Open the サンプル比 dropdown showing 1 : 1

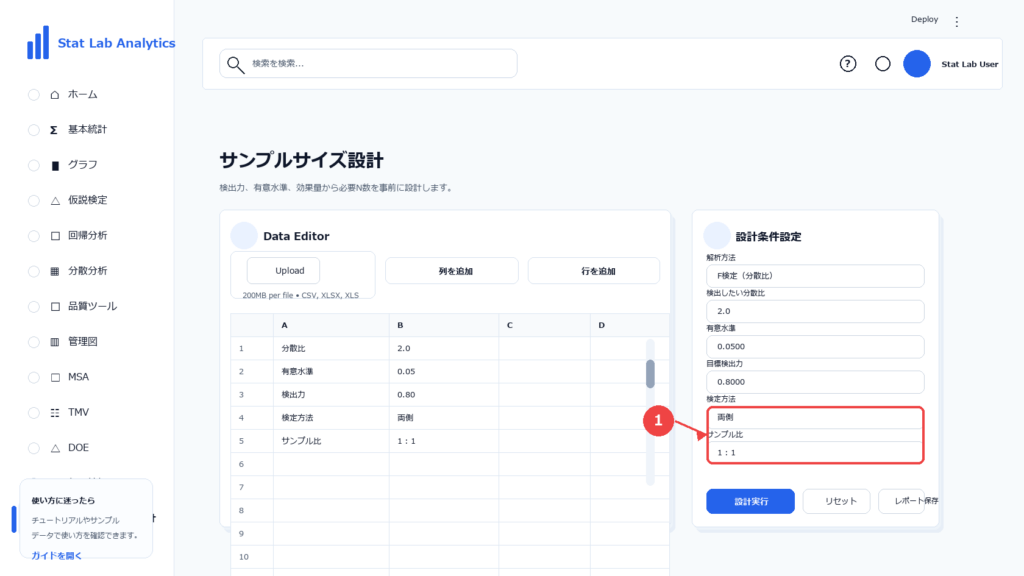tap(815, 453)
